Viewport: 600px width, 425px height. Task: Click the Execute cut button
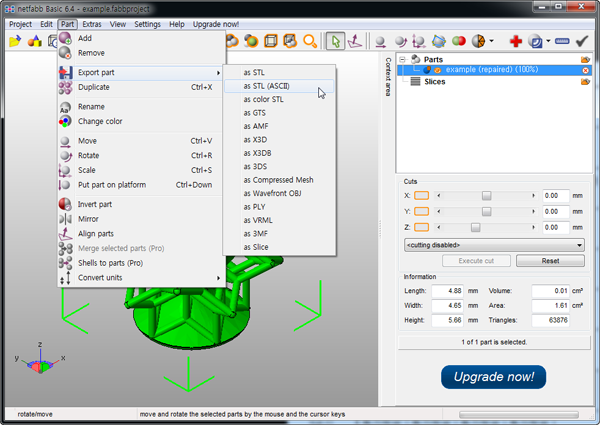click(476, 261)
